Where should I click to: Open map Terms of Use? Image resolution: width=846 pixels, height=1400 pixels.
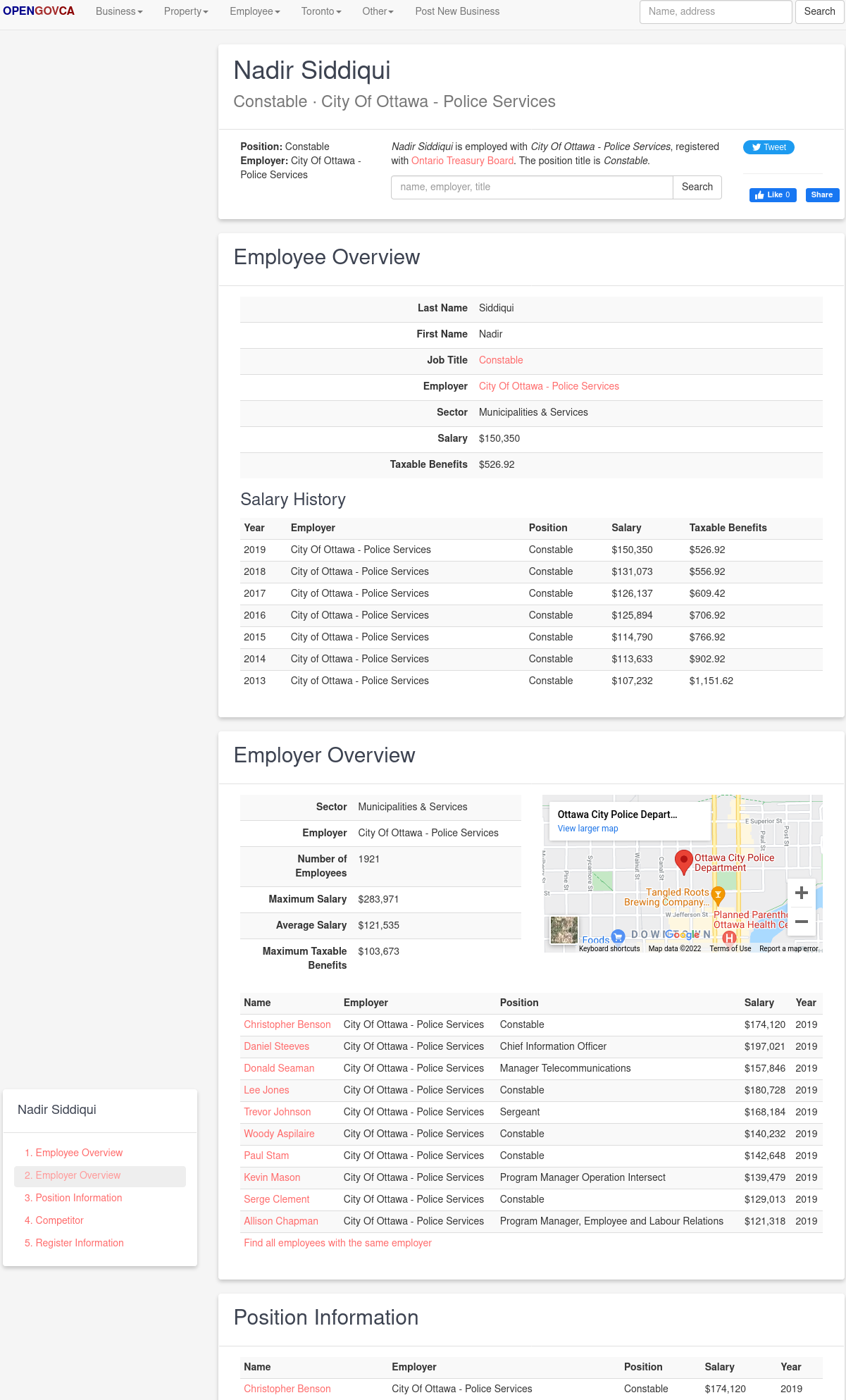pyautogui.click(x=730, y=948)
